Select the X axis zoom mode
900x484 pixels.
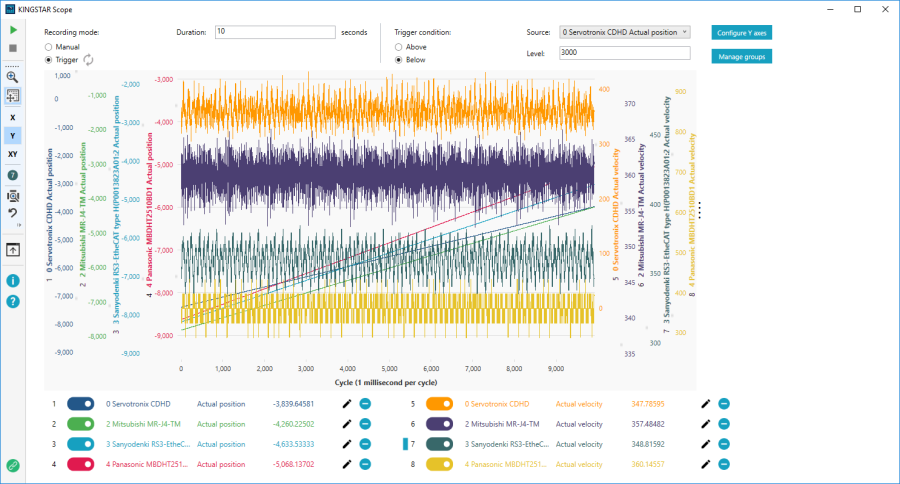pos(13,117)
